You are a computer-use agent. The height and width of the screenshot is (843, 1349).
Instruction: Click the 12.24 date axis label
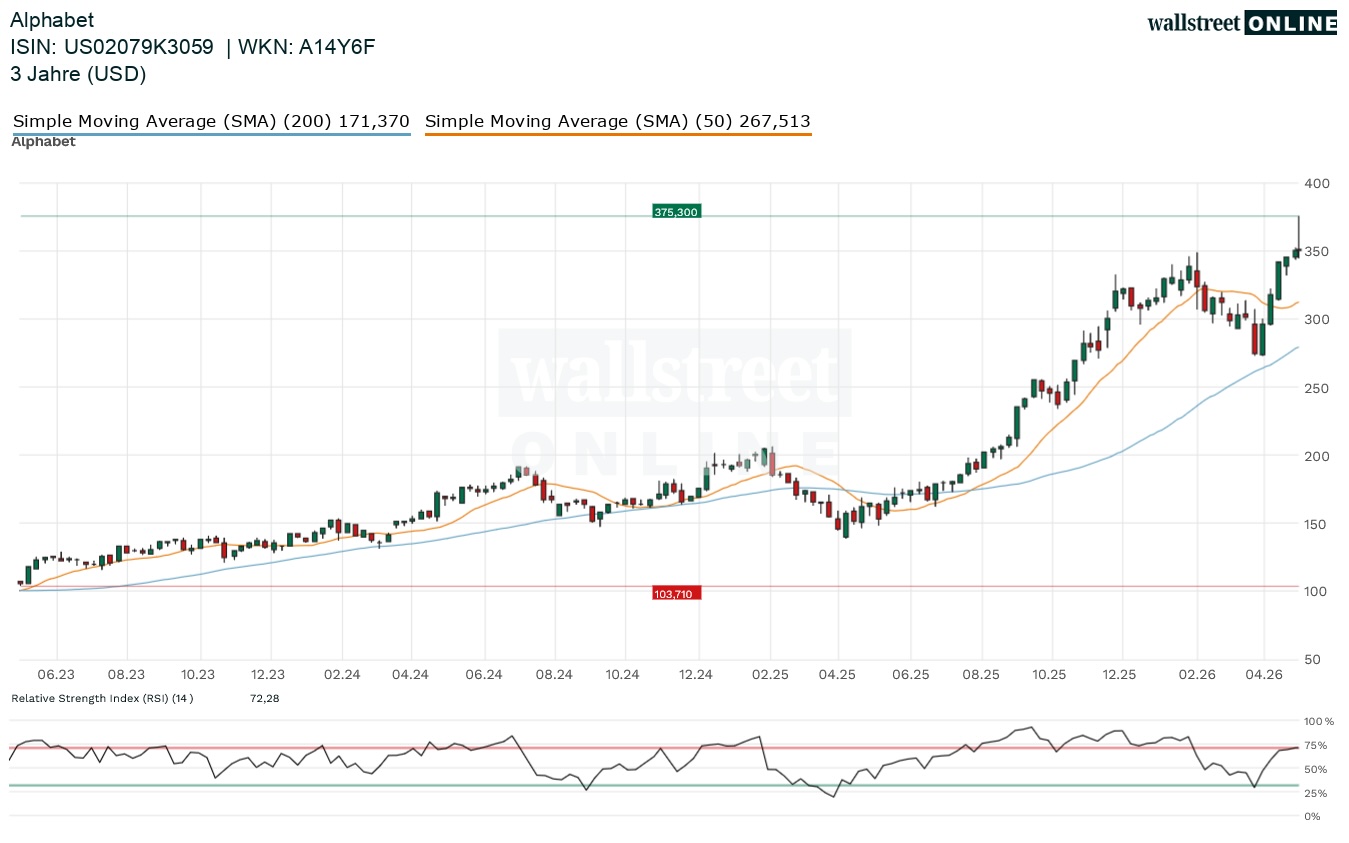coord(696,675)
